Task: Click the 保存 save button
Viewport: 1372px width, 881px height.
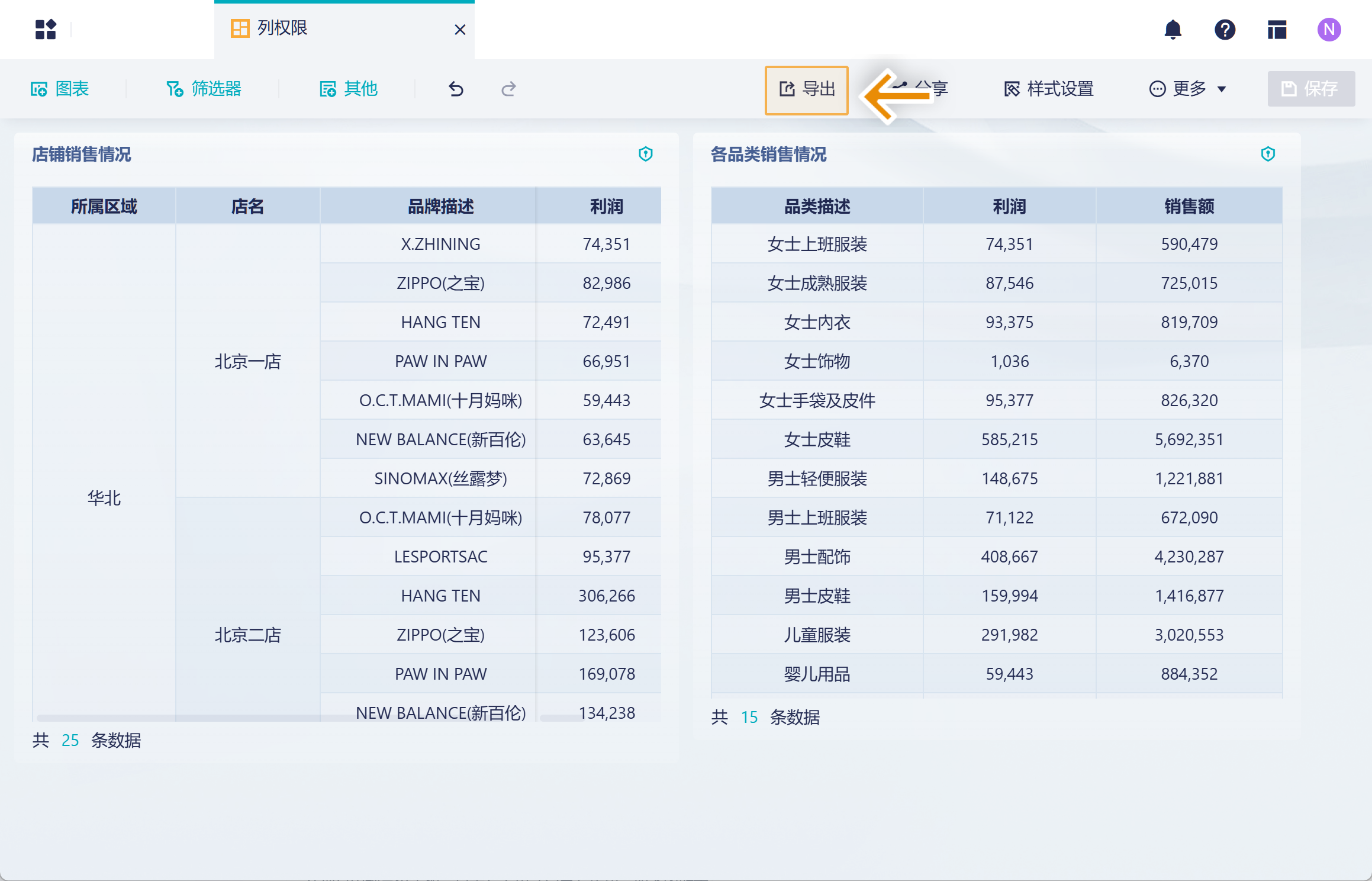Action: pos(1310,89)
